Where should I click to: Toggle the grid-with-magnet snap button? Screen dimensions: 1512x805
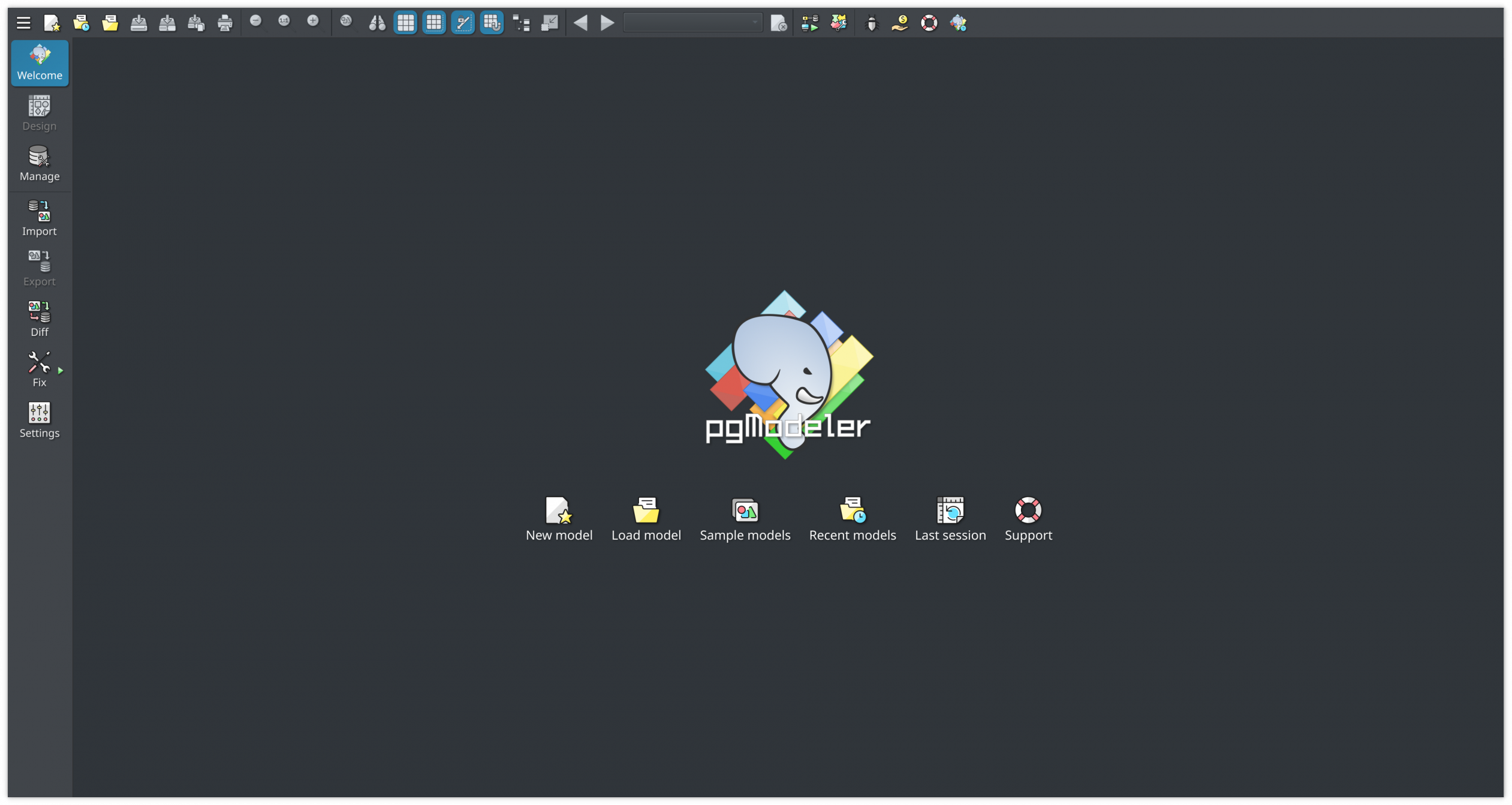tap(492, 23)
